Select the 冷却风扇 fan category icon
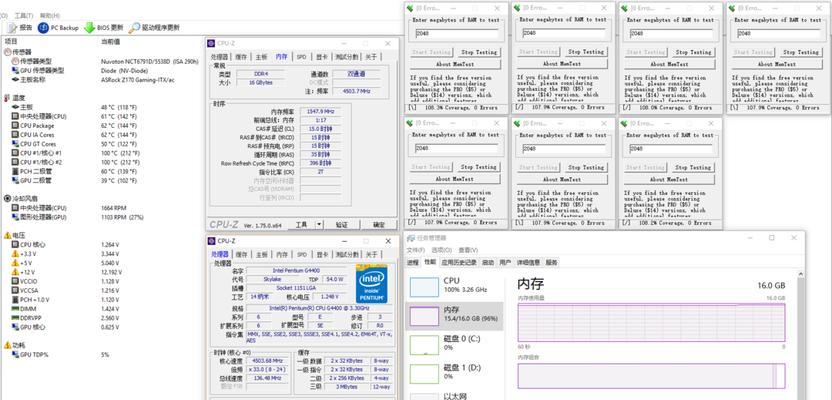Viewport: 832px width, 400px height. pos(7,198)
